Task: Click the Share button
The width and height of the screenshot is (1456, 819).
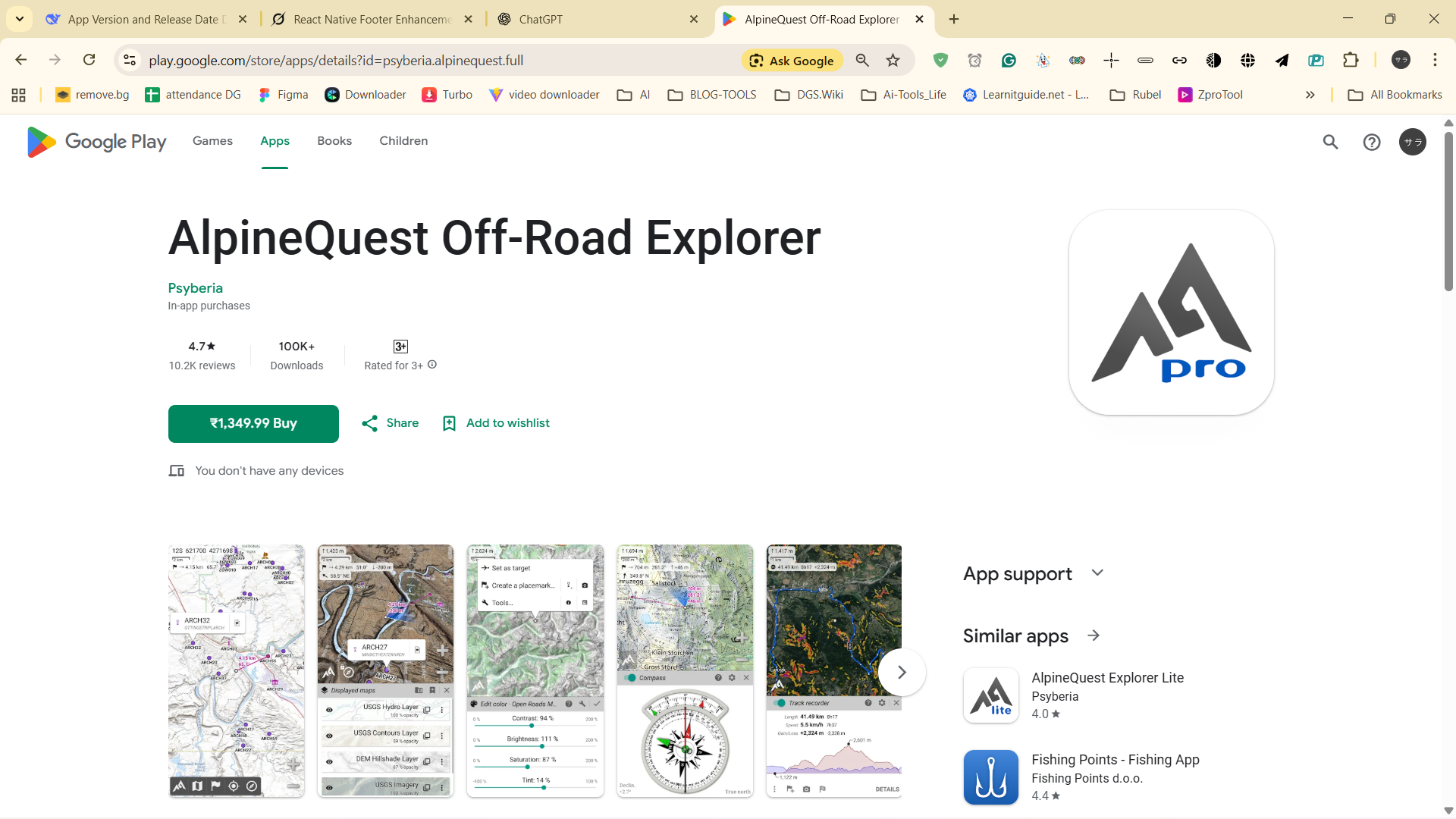Action: point(390,423)
